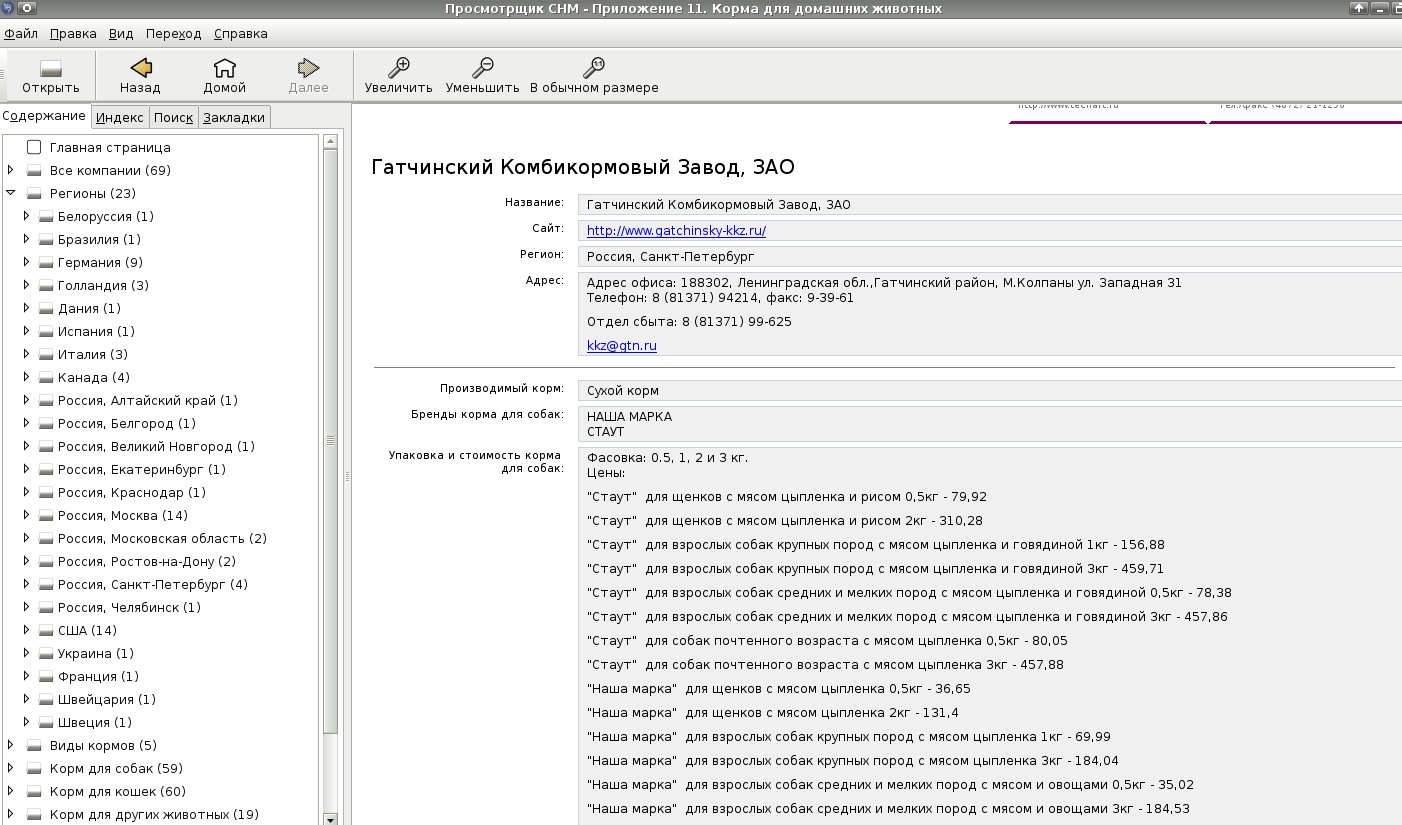Image resolution: width=1402 pixels, height=825 pixels.
Task: Click the book icon beside Виды кормов (5)
Action: [35, 746]
